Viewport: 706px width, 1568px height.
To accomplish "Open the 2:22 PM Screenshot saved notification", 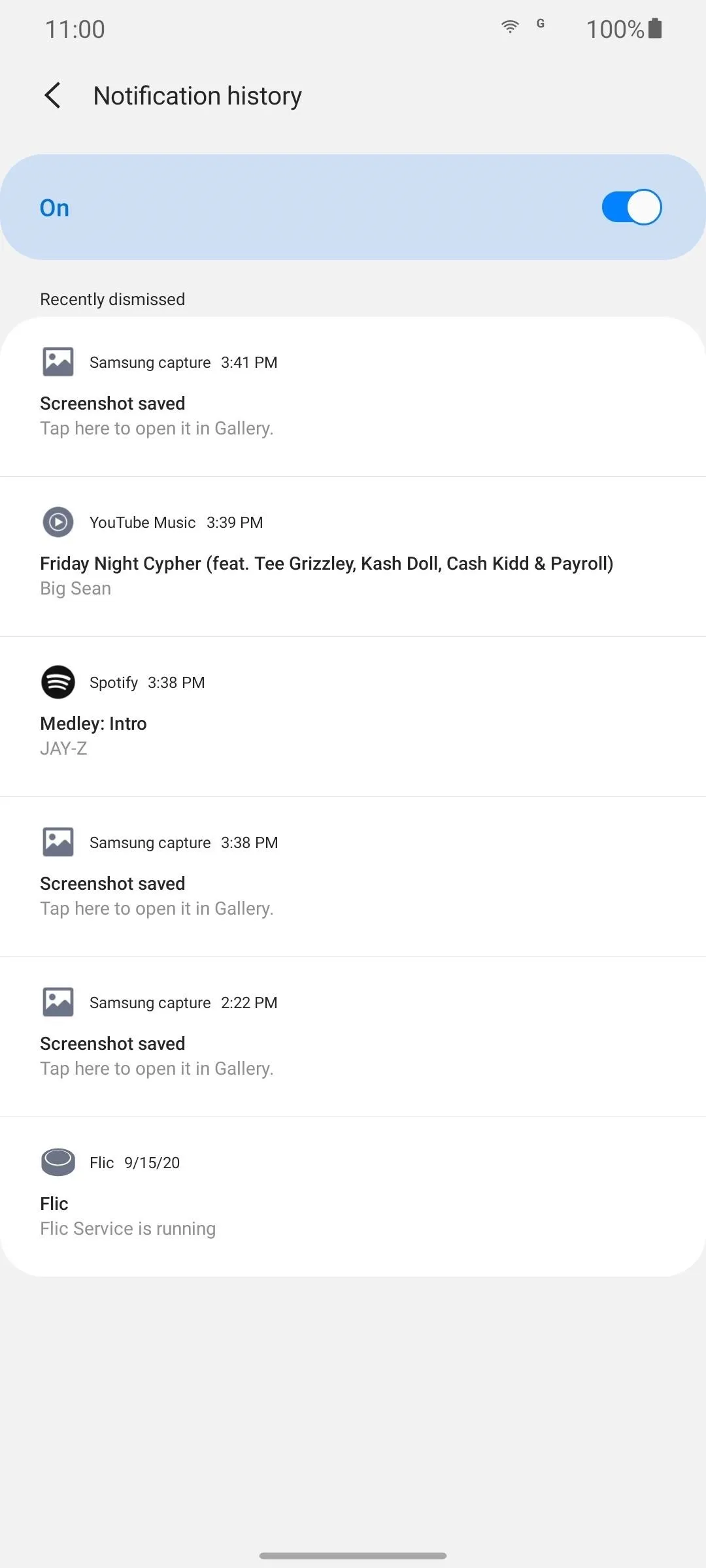I will [x=353, y=1037].
